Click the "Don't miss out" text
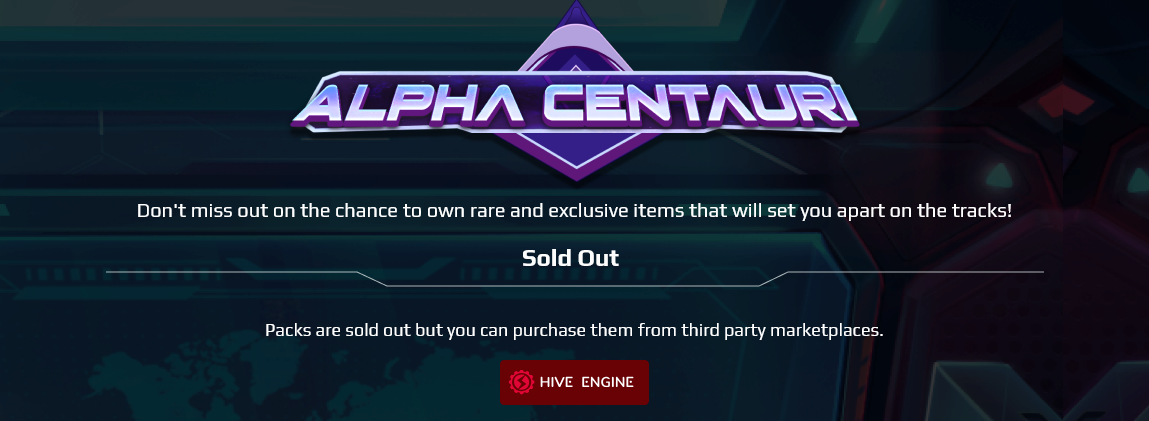This screenshot has width=1149, height=421. click(200, 212)
